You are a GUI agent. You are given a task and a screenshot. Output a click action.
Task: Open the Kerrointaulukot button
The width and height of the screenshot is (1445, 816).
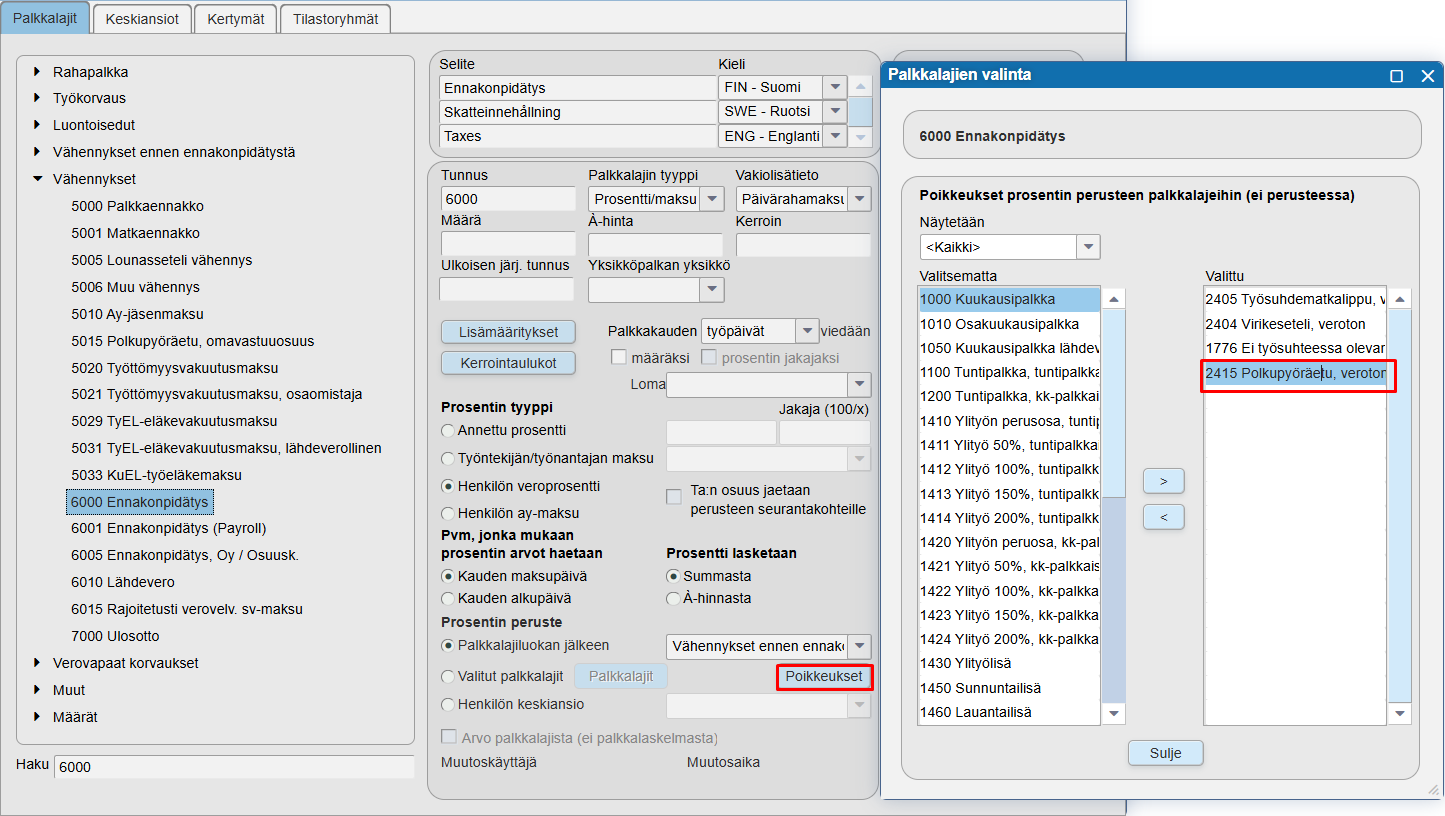(508, 362)
